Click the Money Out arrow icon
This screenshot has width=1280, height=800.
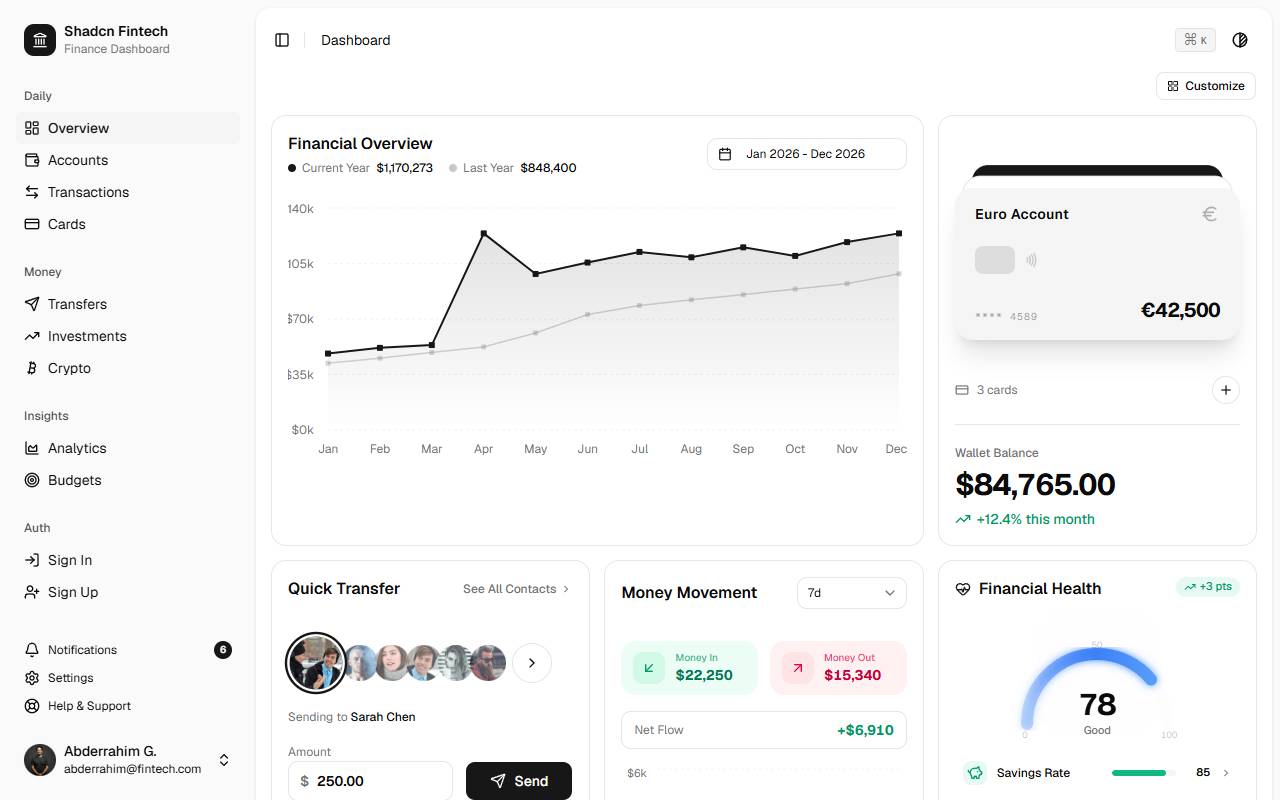point(798,668)
